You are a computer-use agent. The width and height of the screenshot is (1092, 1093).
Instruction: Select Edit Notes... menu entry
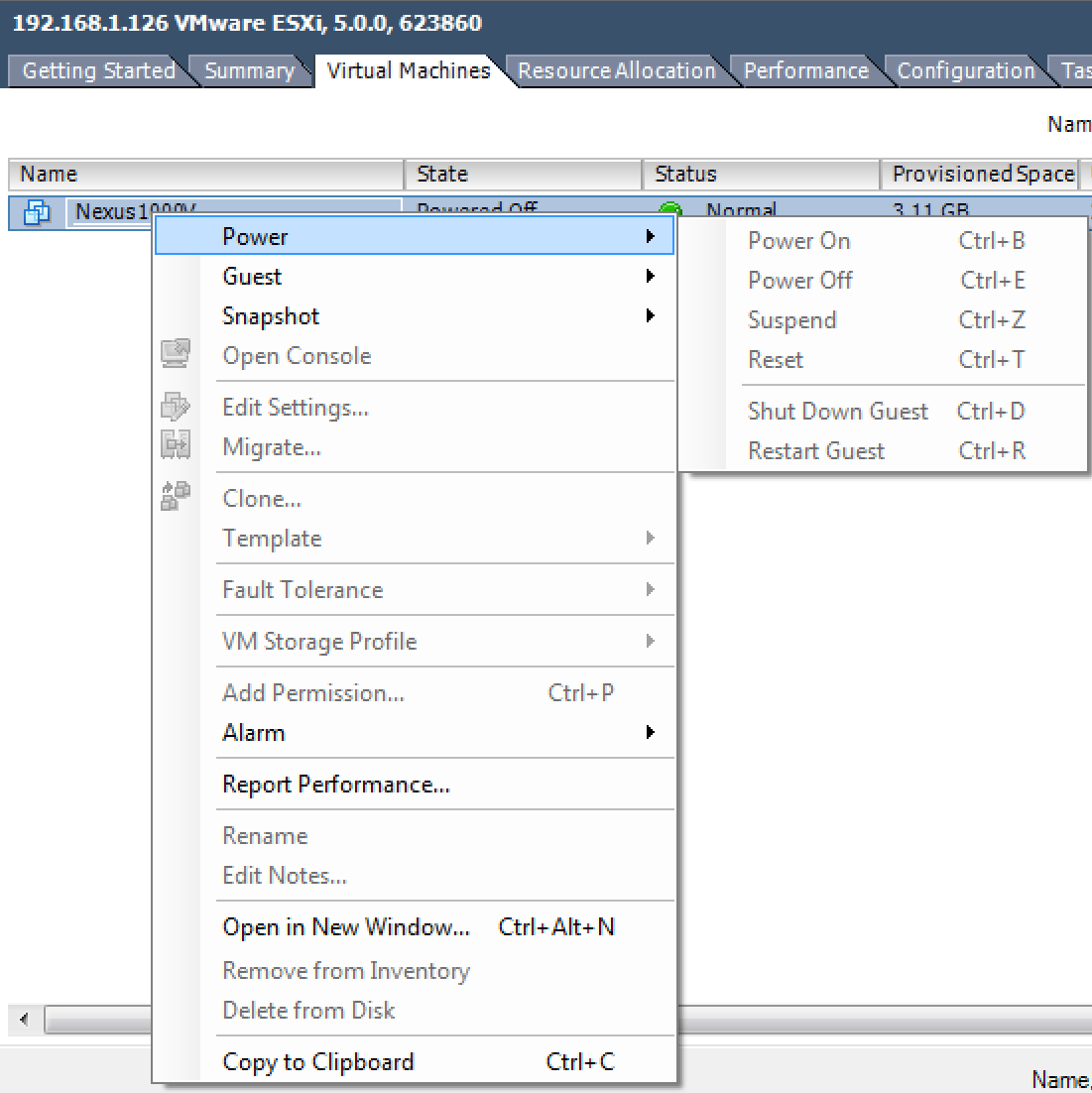pyautogui.click(x=414, y=876)
